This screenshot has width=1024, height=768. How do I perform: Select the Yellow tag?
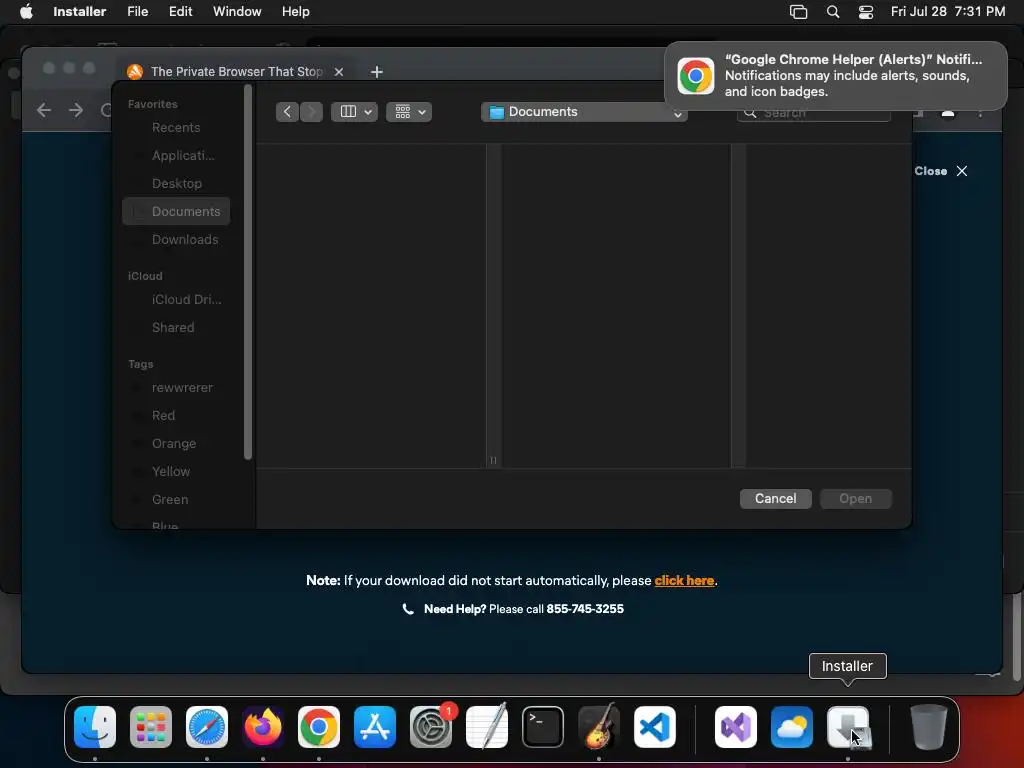[x=176, y=472]
